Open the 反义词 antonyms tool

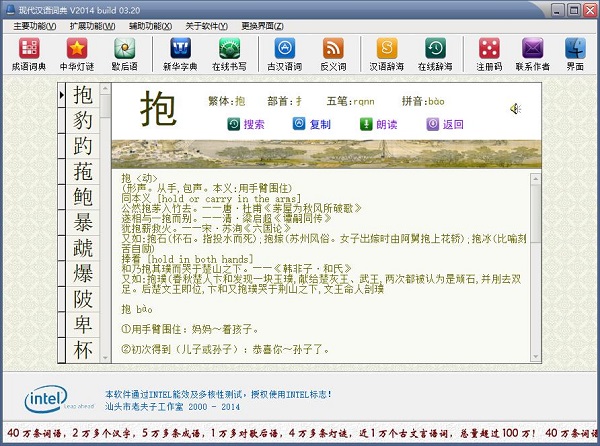(333, 53)
